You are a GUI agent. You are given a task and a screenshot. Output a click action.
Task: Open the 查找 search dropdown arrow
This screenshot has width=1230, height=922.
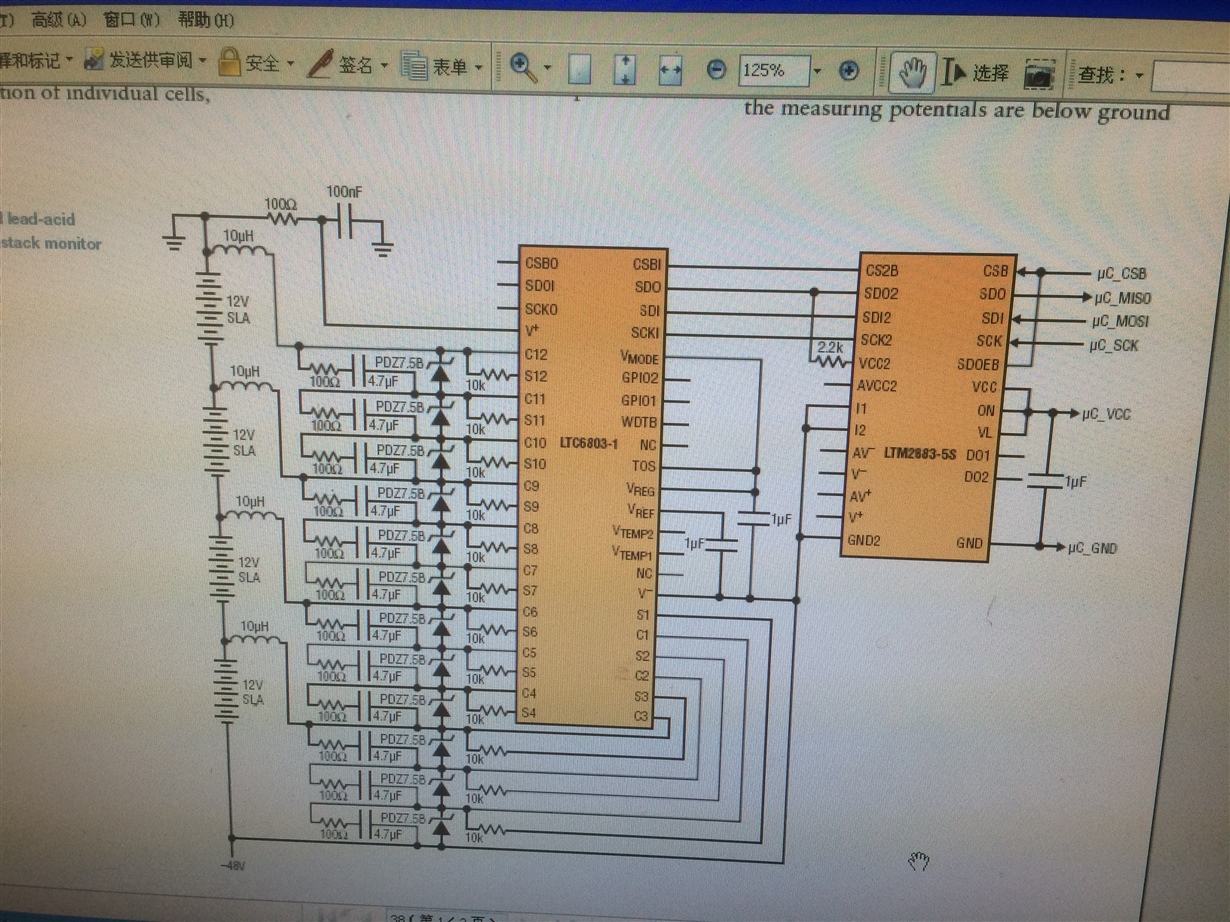click(1139, 75)
